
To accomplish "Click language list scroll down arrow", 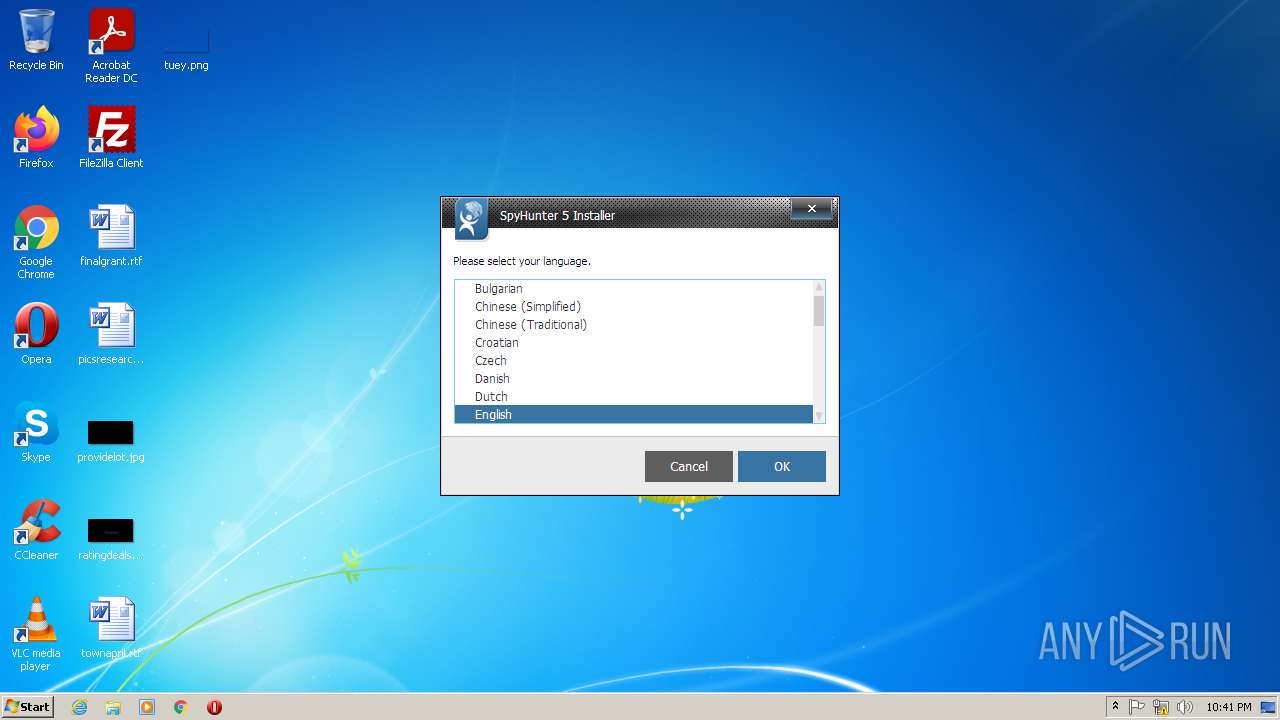I will tap(819, 416).
